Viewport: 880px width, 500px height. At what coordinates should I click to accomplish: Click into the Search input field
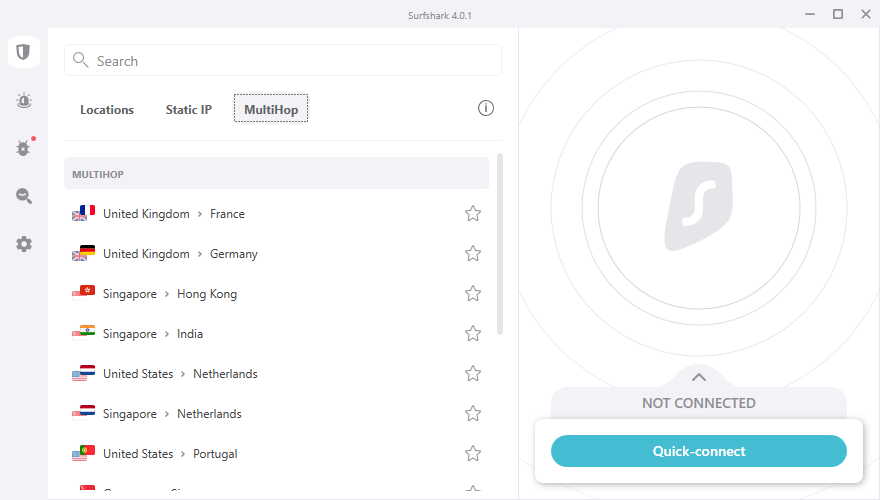(290, 61)
